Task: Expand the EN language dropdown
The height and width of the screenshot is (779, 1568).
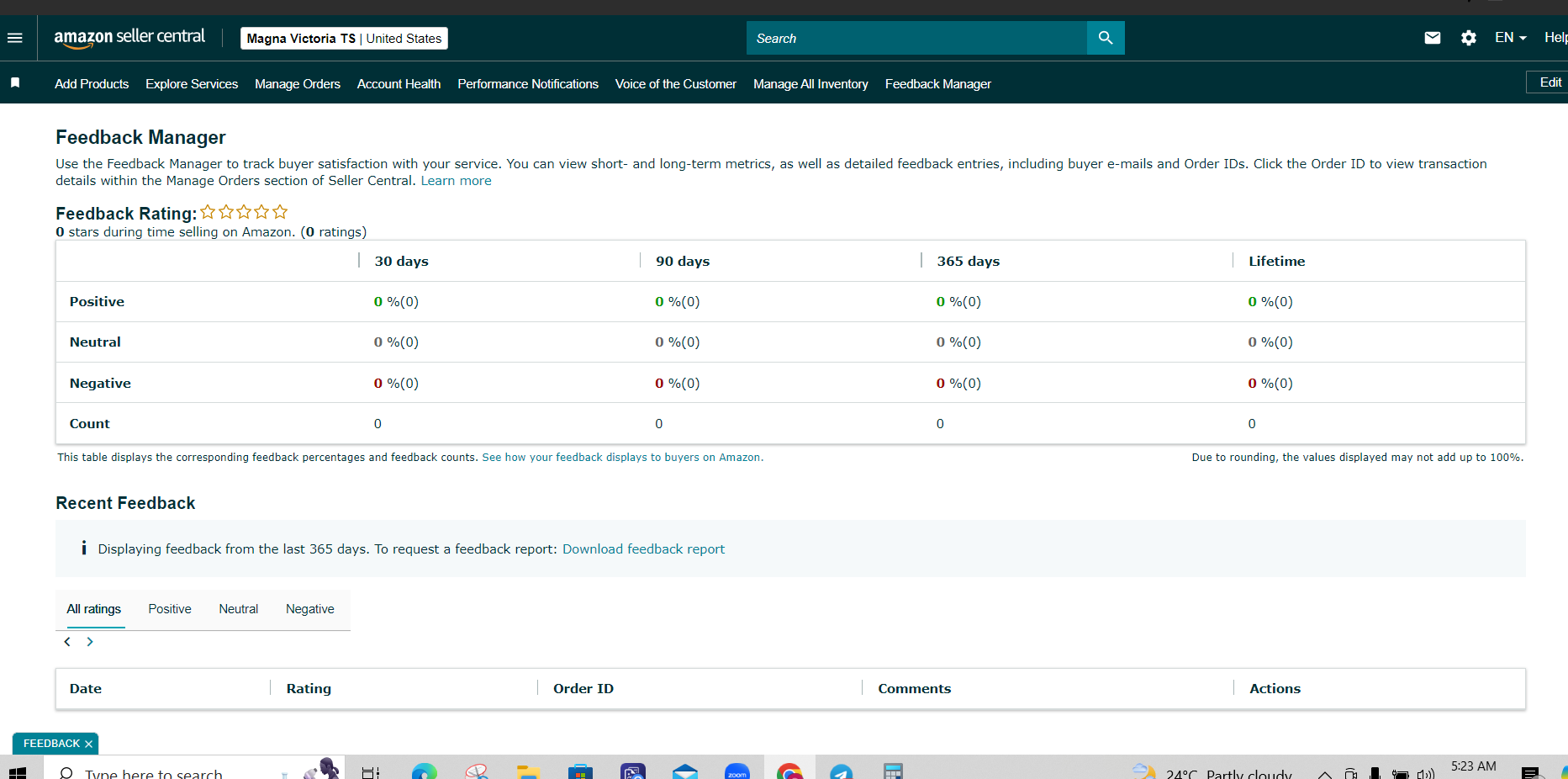Action: [x=1511, y=38]
